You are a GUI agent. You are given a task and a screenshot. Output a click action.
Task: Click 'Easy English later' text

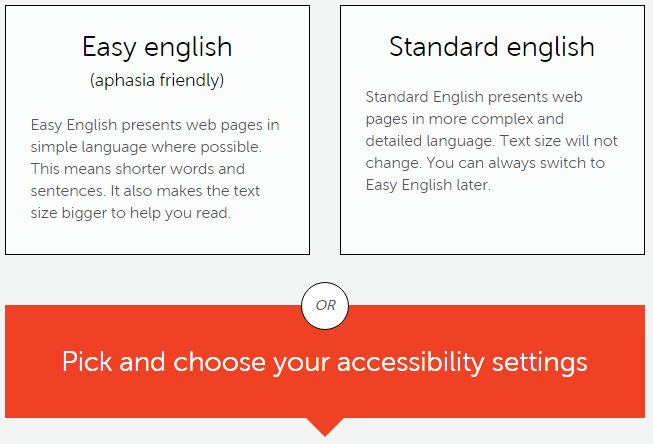coord(428,185)
